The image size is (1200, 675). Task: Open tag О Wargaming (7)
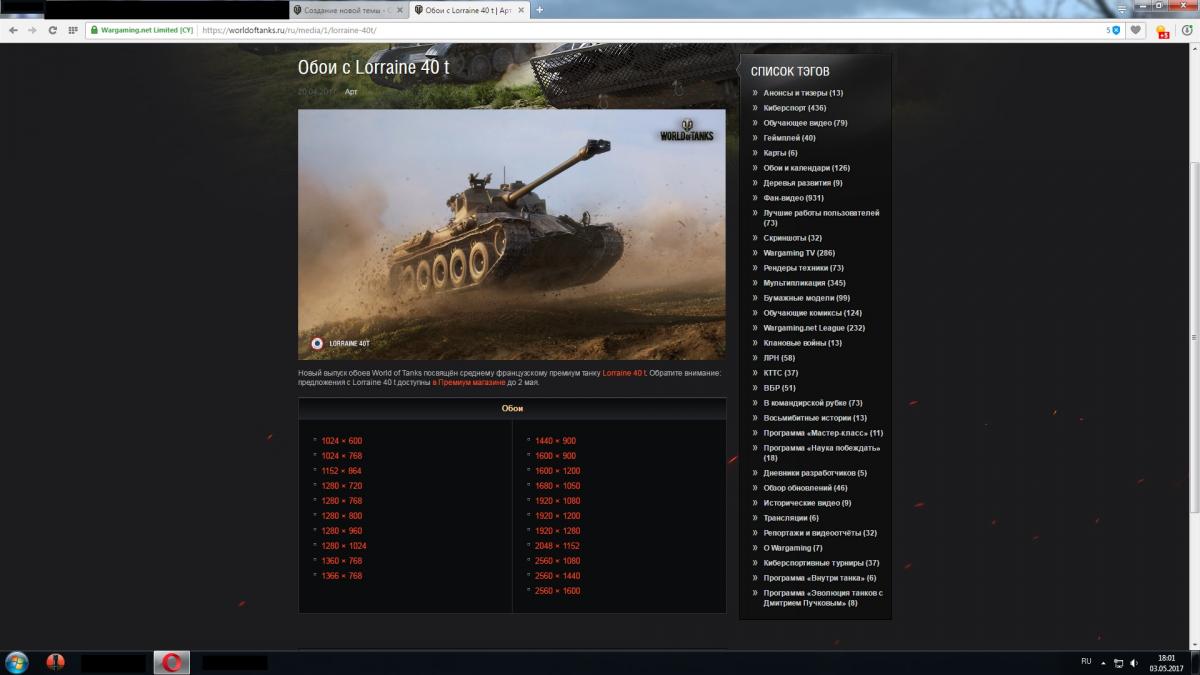click(x=793, y=548)
